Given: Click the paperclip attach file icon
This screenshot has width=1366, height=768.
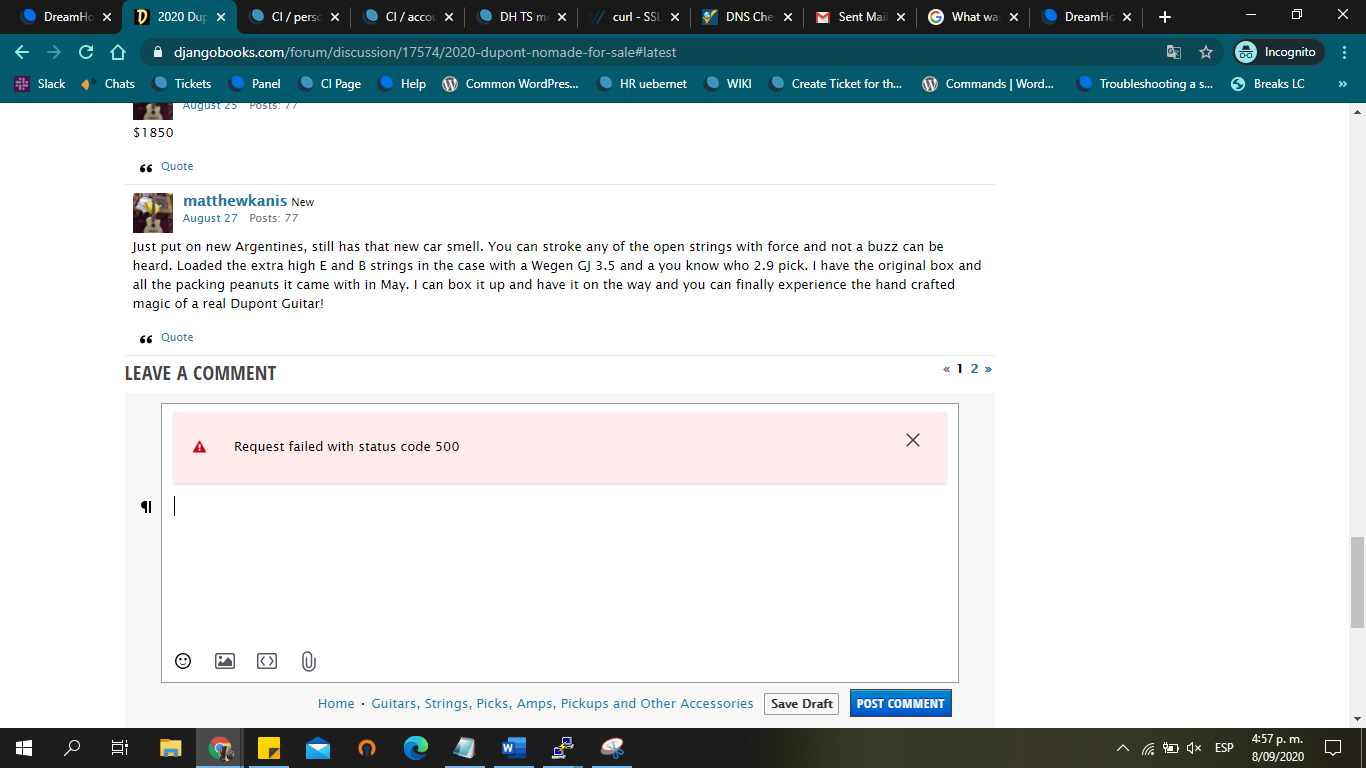Looking at the screenshot, I should pyautogui.click(x=308, y=661).
